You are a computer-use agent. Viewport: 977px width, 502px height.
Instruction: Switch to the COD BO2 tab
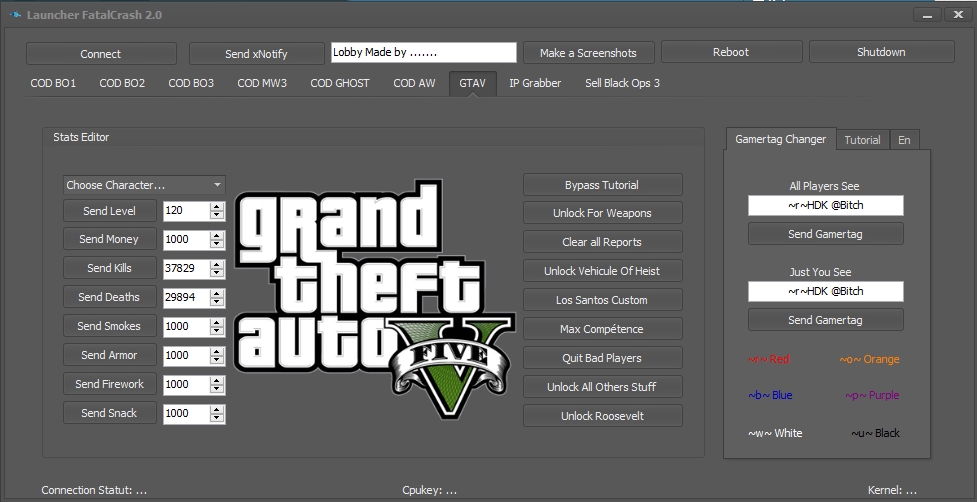122,83
